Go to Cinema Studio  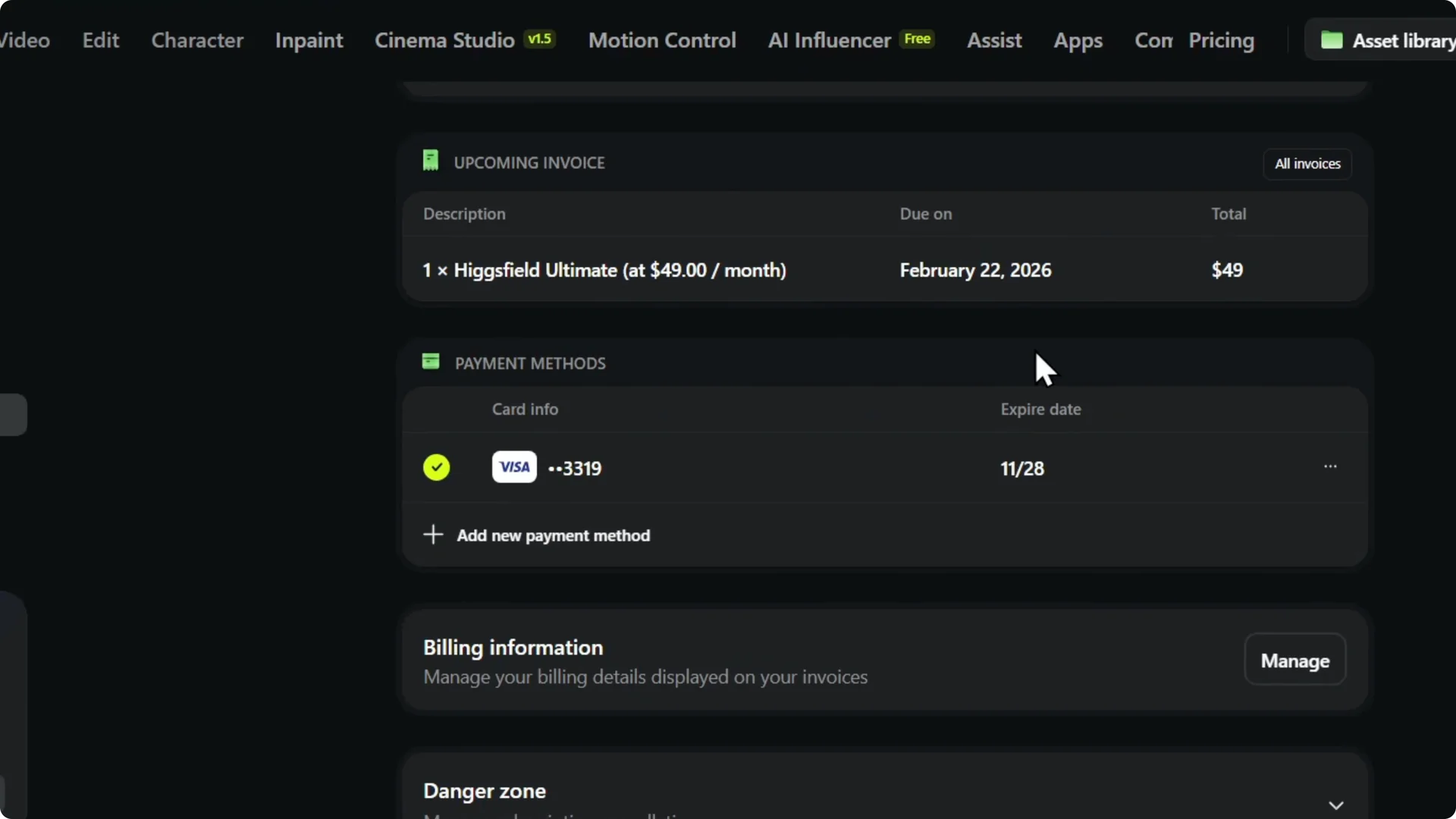pos(444,40)
